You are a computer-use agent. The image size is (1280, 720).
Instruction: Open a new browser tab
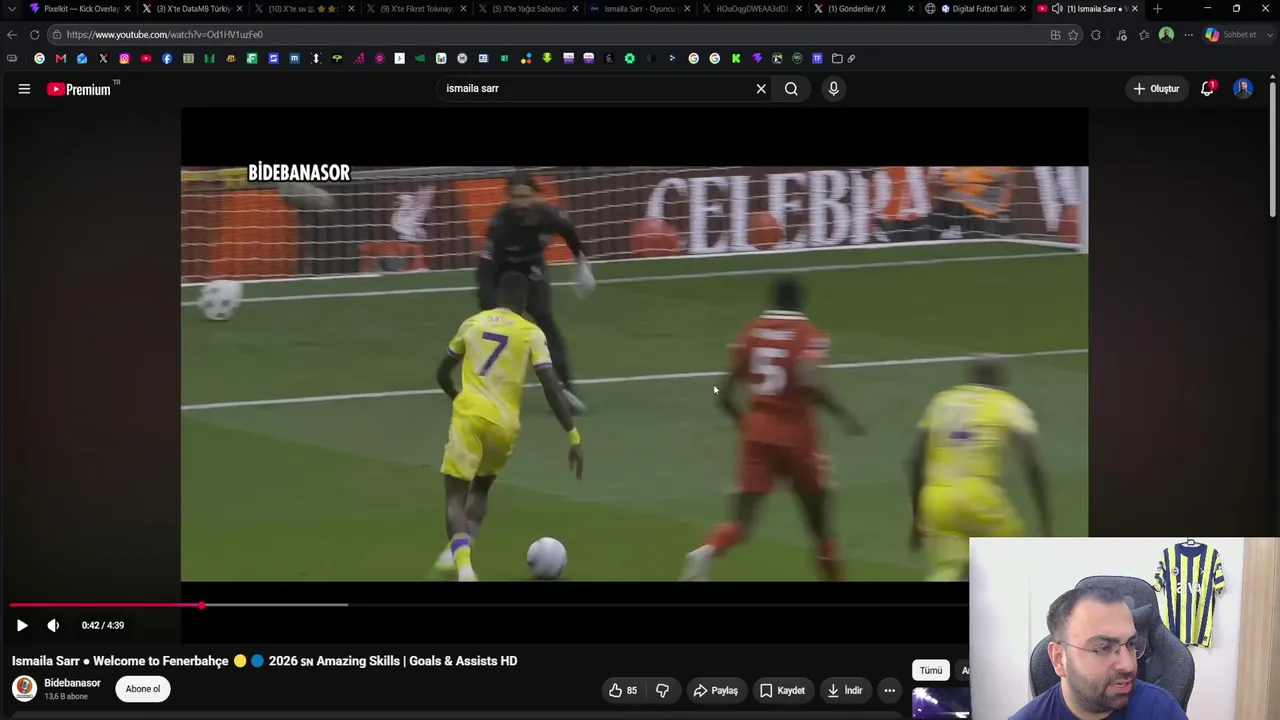(x=1158, y=9)
